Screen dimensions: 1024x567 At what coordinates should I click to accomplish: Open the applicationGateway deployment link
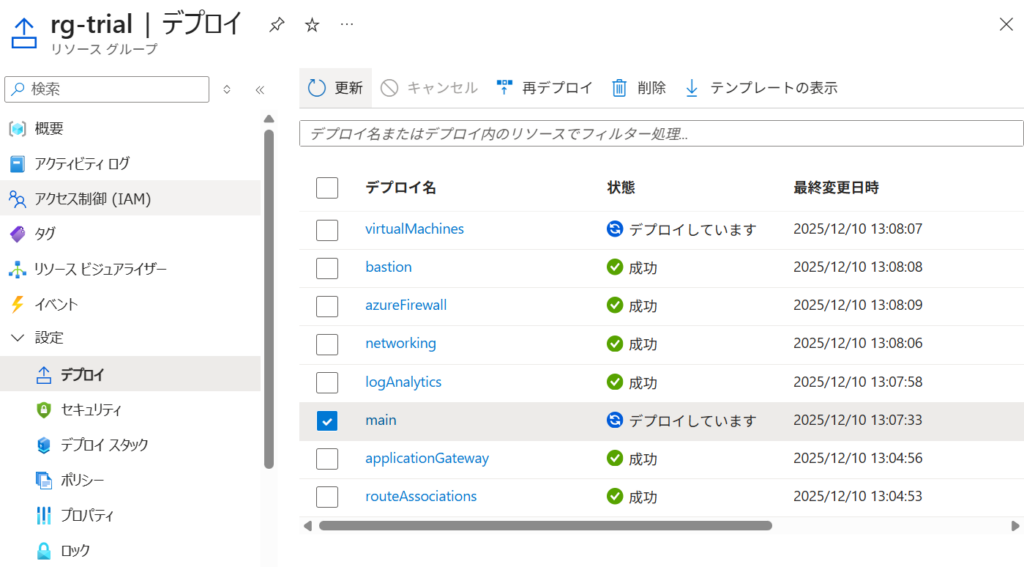pos(427,458)
